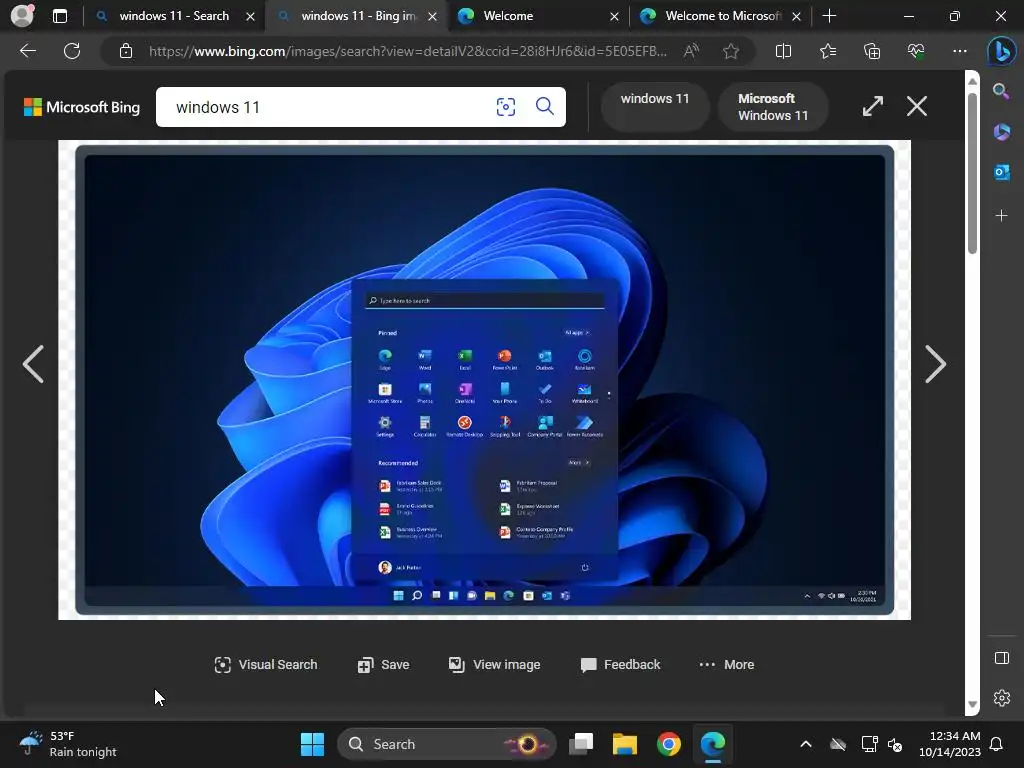1024x768 pixels.
Task: Open the Collections panel
Action: (x=872, y=51)
